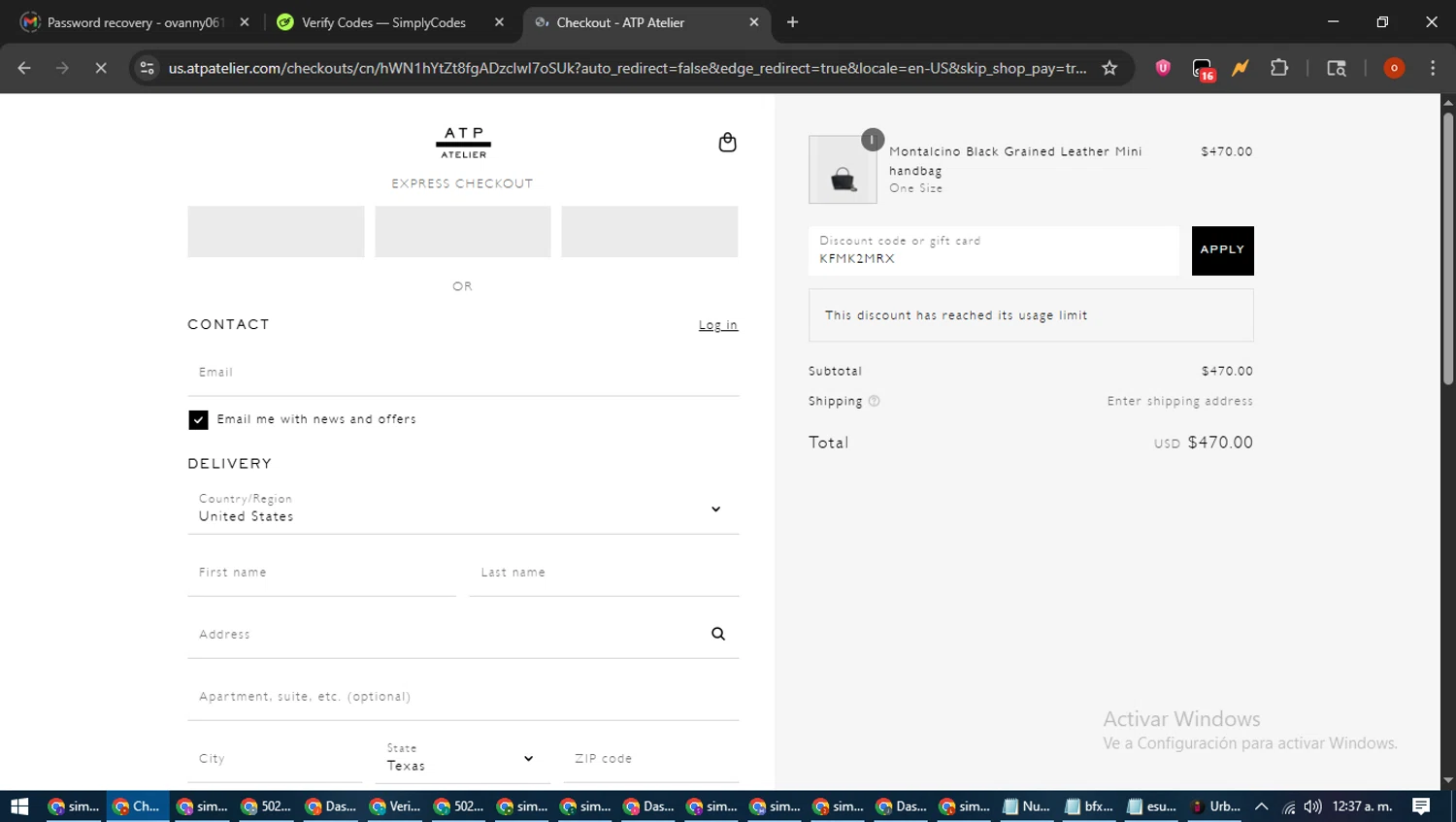
Task: Close the Password recovery tab
Action: pos(245,22)
